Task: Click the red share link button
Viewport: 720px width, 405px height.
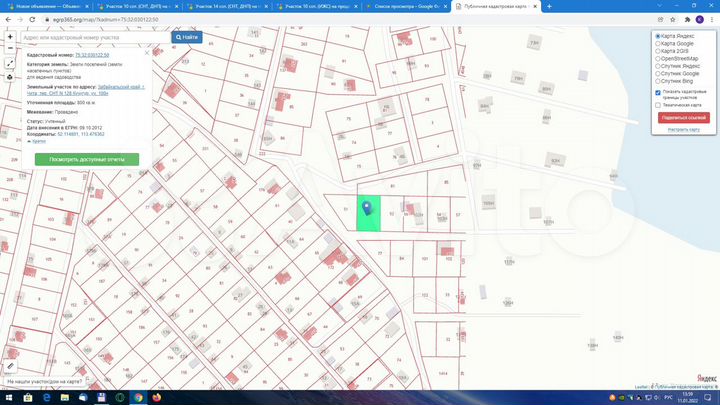Action: [683, 118]
